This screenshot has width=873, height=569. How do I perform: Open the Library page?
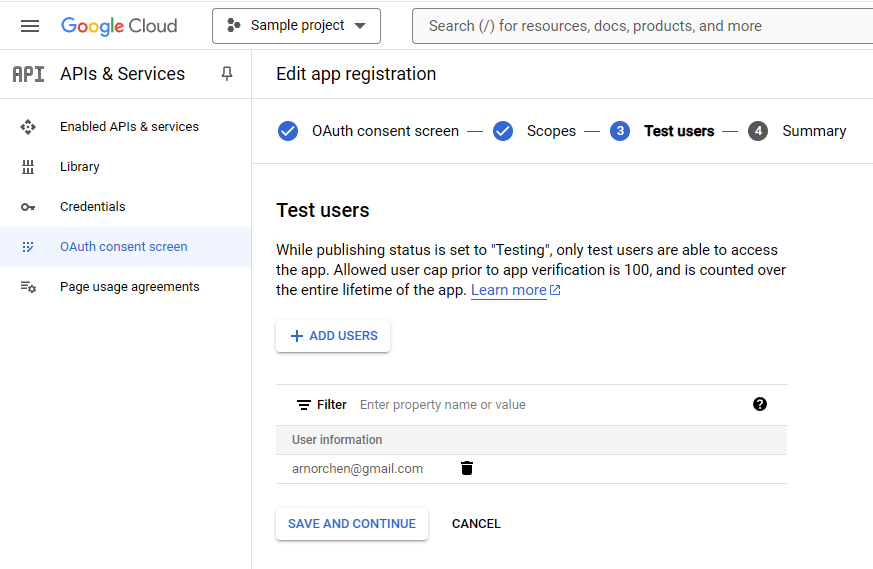[80, 166]
